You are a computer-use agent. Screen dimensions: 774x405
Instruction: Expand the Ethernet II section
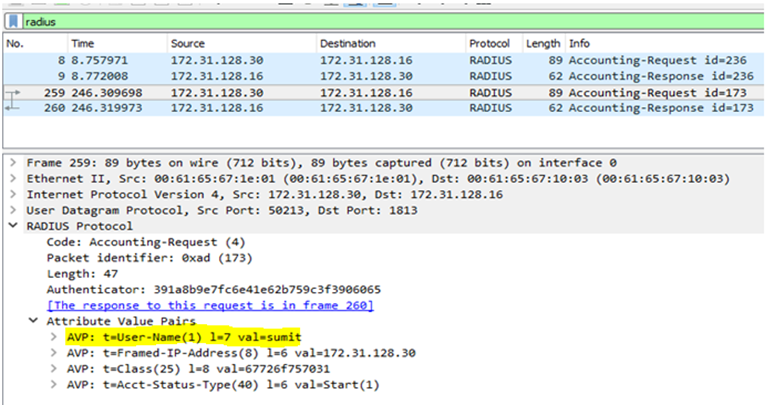point(11,178)
